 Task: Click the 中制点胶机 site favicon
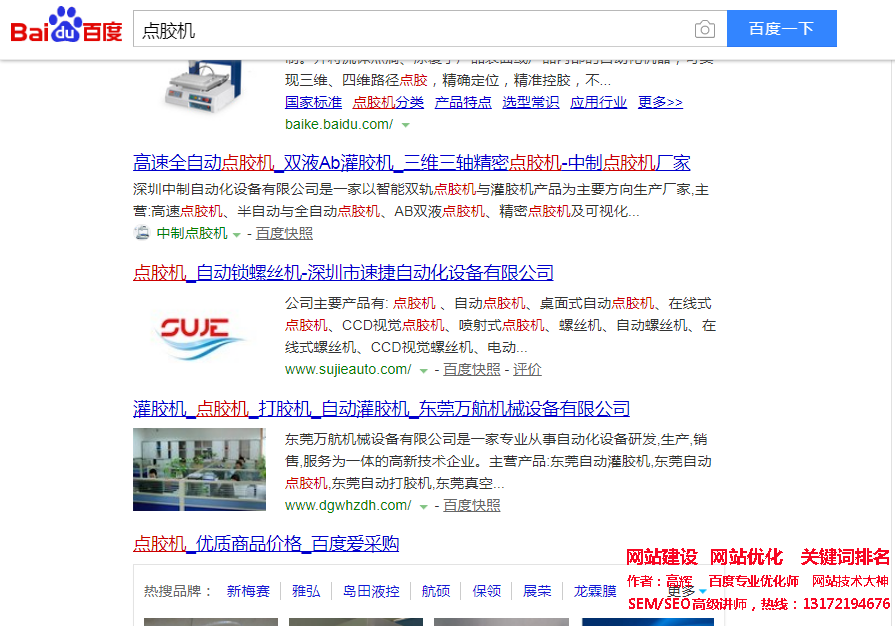pos(141,233)
